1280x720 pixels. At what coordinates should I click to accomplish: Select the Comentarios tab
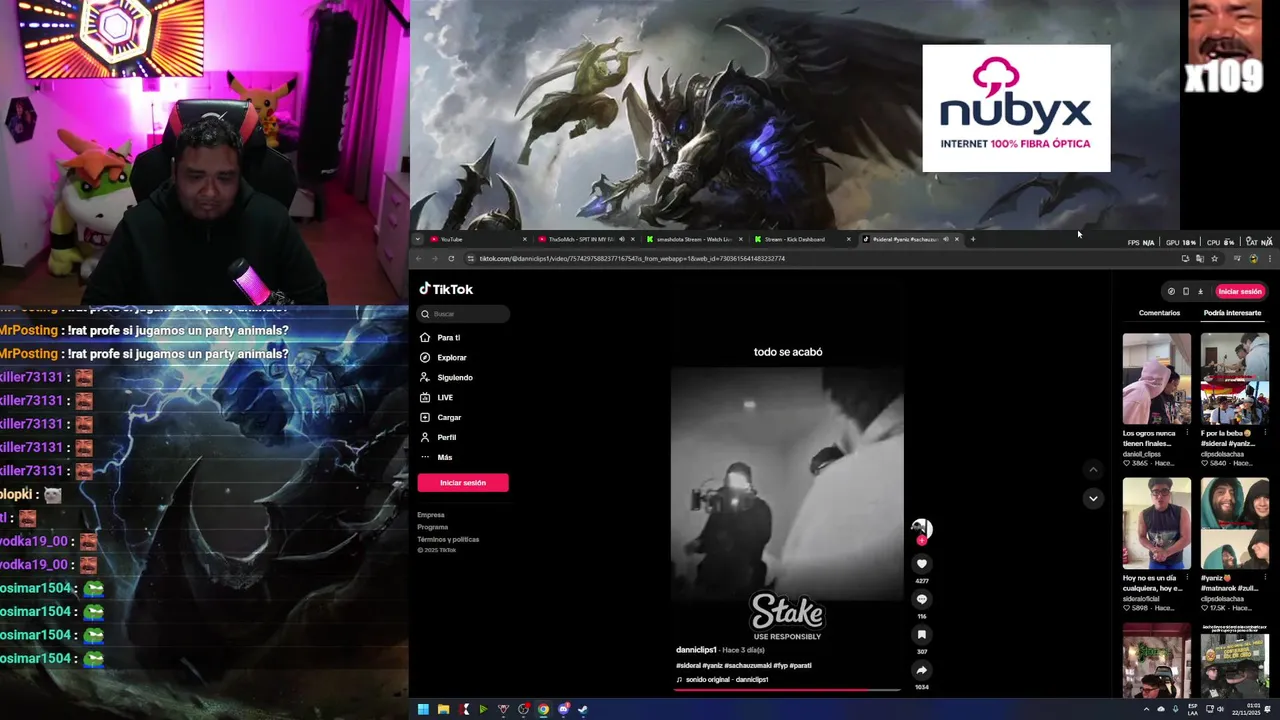coord(1159,313)
